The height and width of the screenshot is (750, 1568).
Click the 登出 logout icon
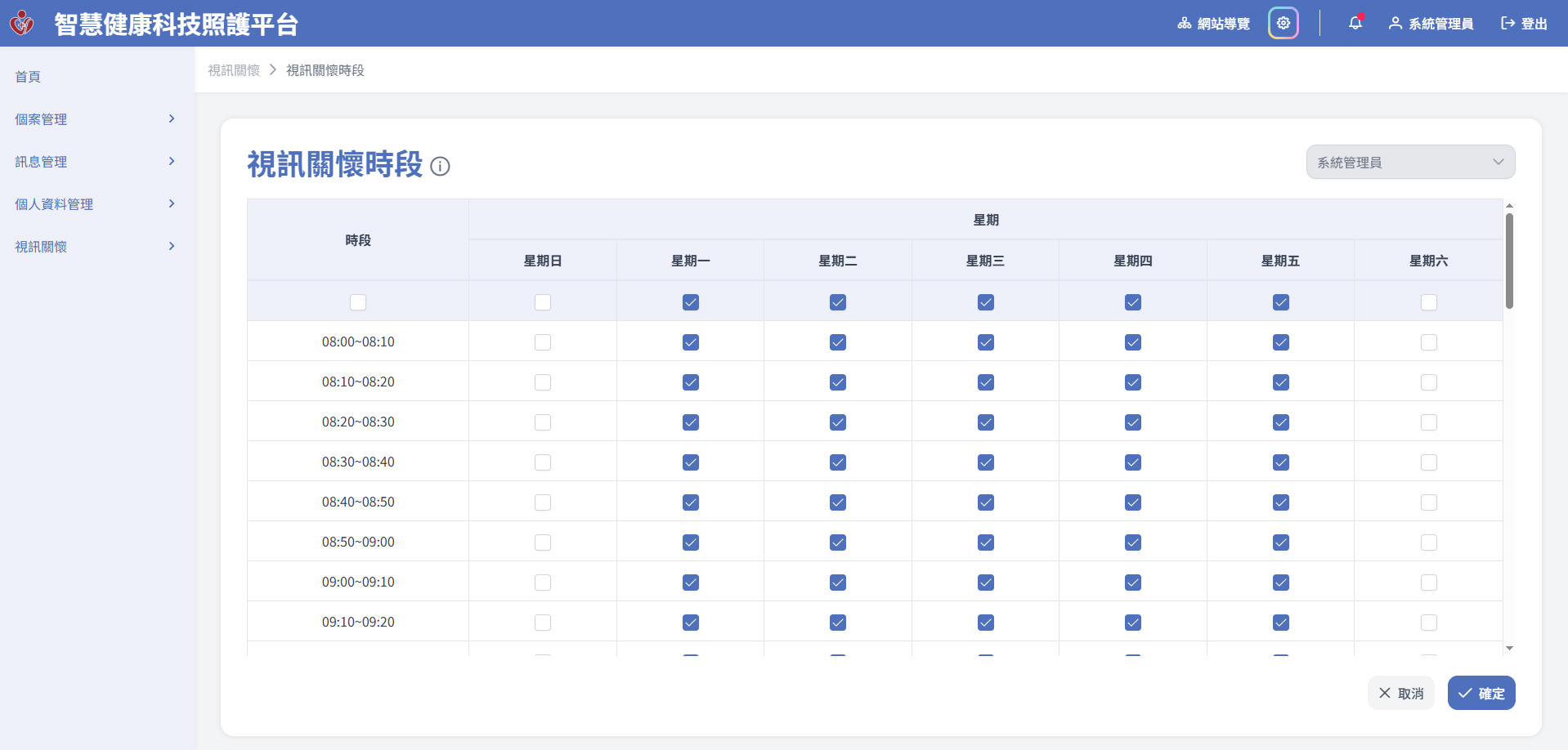1508,24
